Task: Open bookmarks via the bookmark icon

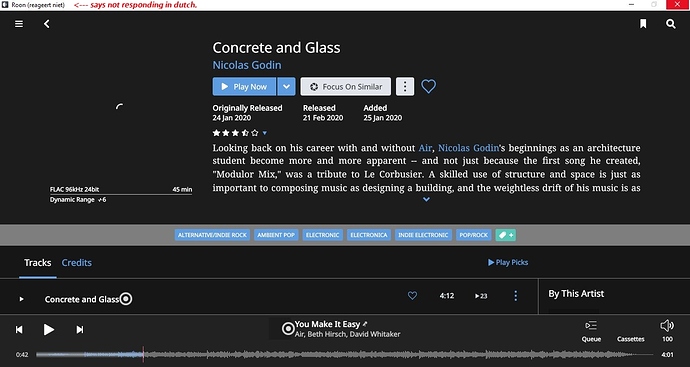Action: coord(643,24)
